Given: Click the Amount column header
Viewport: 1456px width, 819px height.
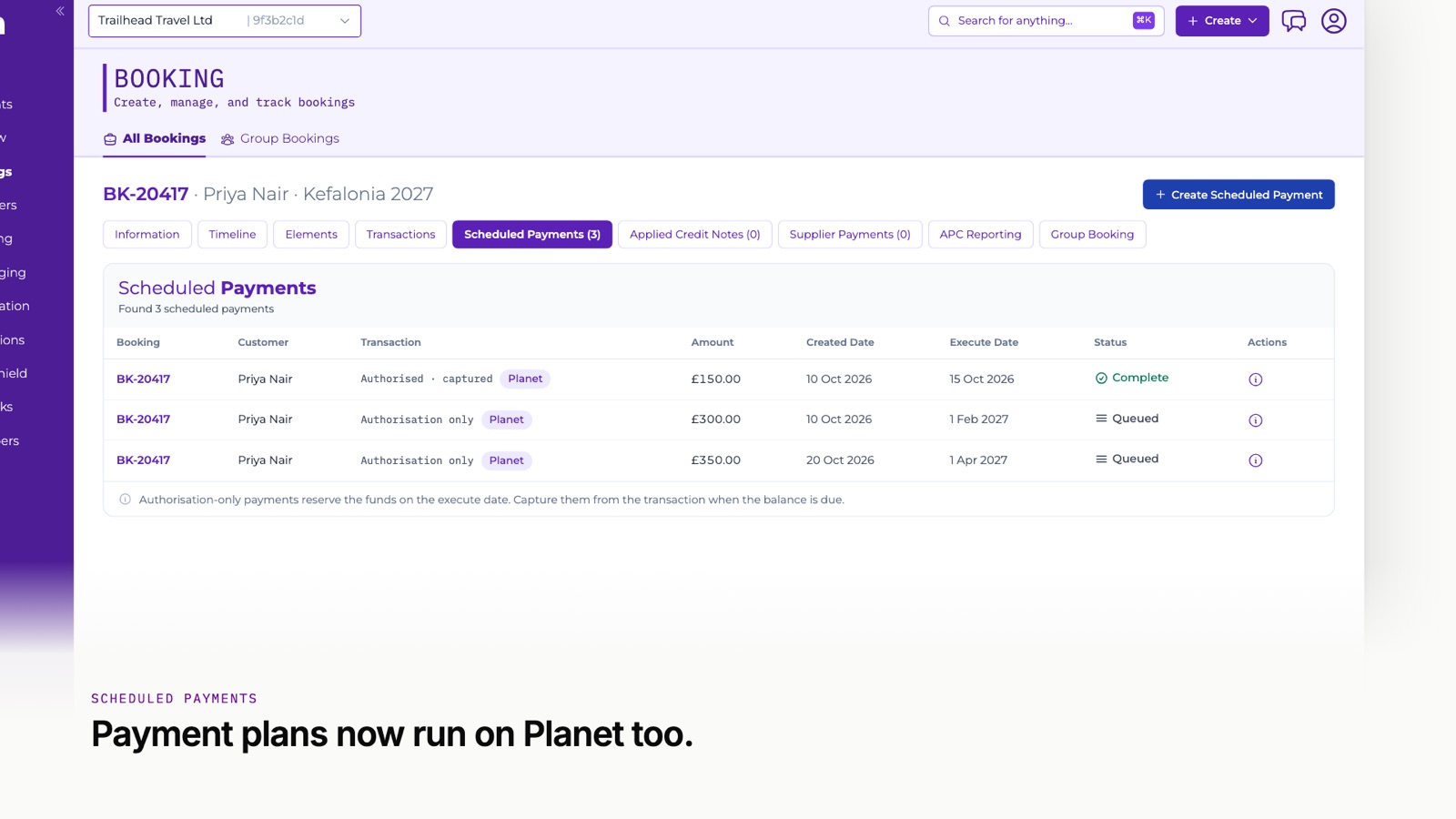Looking at the screenshot, I should click(713, 343).
